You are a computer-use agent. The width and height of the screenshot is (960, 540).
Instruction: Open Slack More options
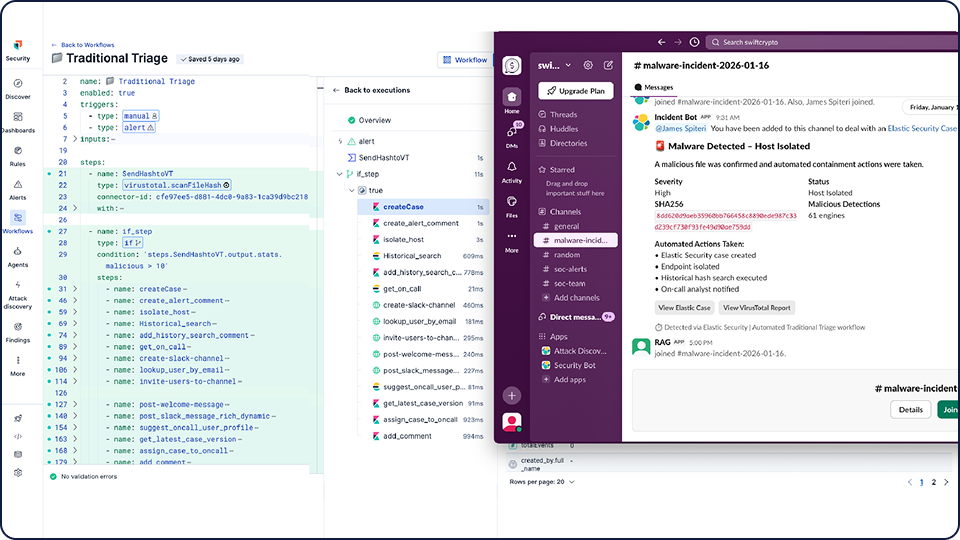512,242
